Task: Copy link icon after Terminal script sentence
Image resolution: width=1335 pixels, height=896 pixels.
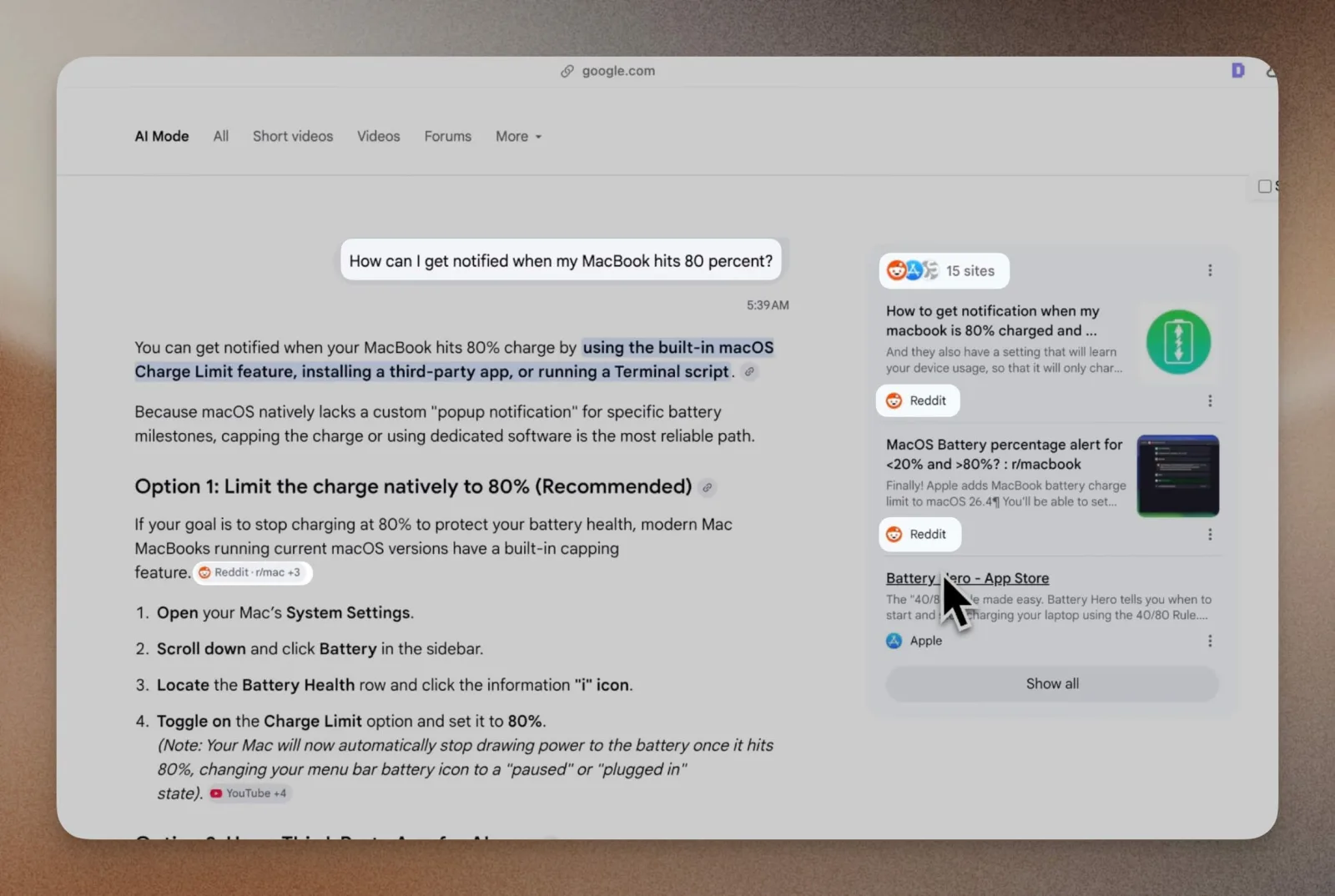Action: [x=750, y=372]
